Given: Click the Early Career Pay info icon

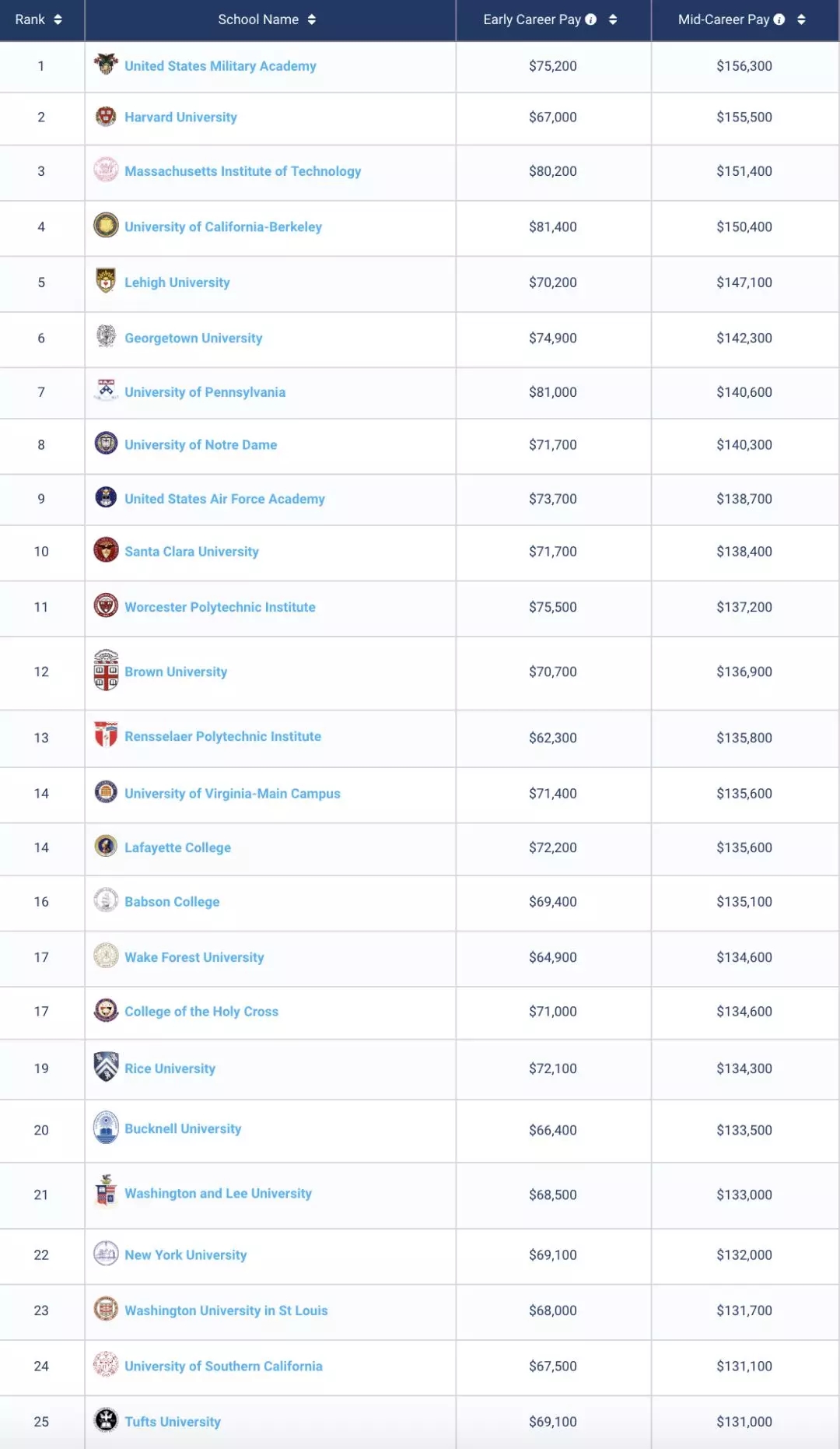Looking at the screenshot, I should [x=591, y=19].
